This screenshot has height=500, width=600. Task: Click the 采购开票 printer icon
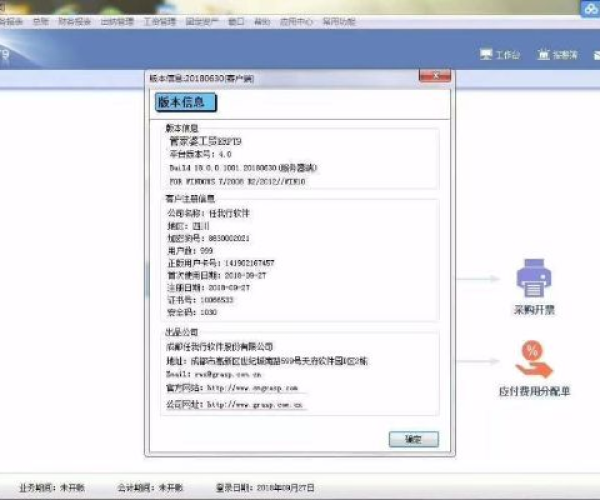(534, 278)
